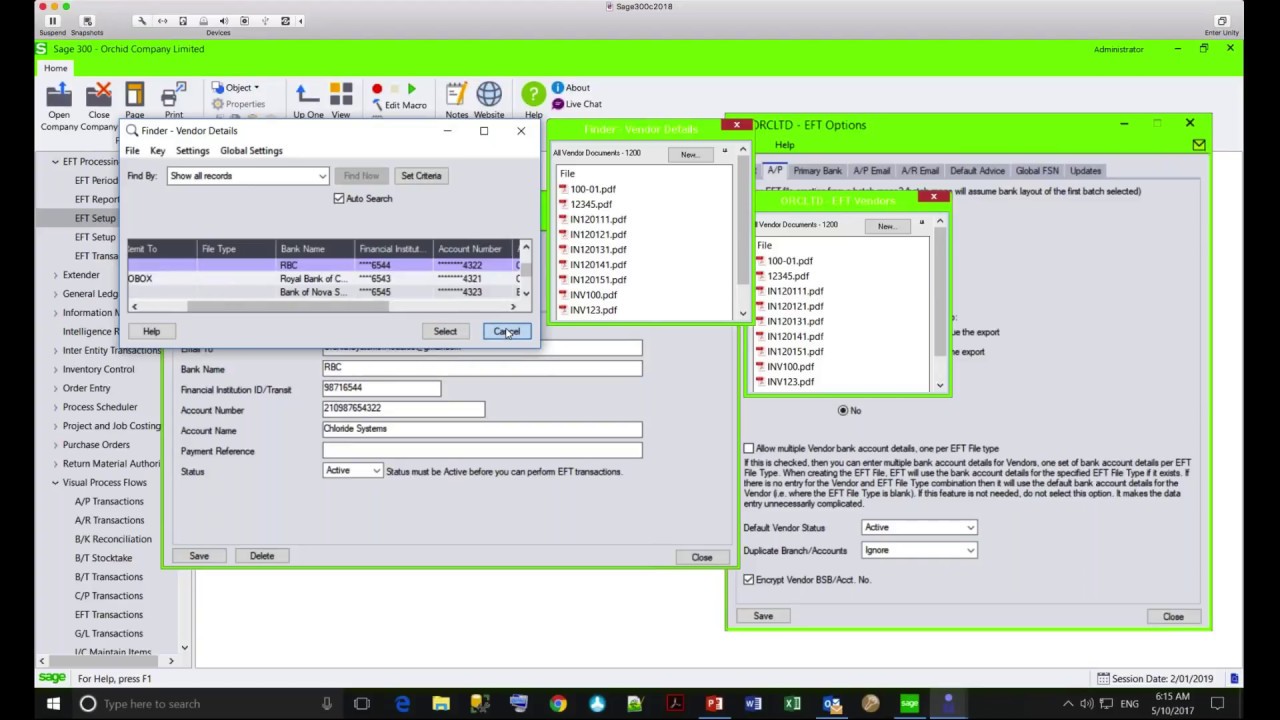Click the green Help icon
Screen dimensions: 1280x720
point(533,95)
